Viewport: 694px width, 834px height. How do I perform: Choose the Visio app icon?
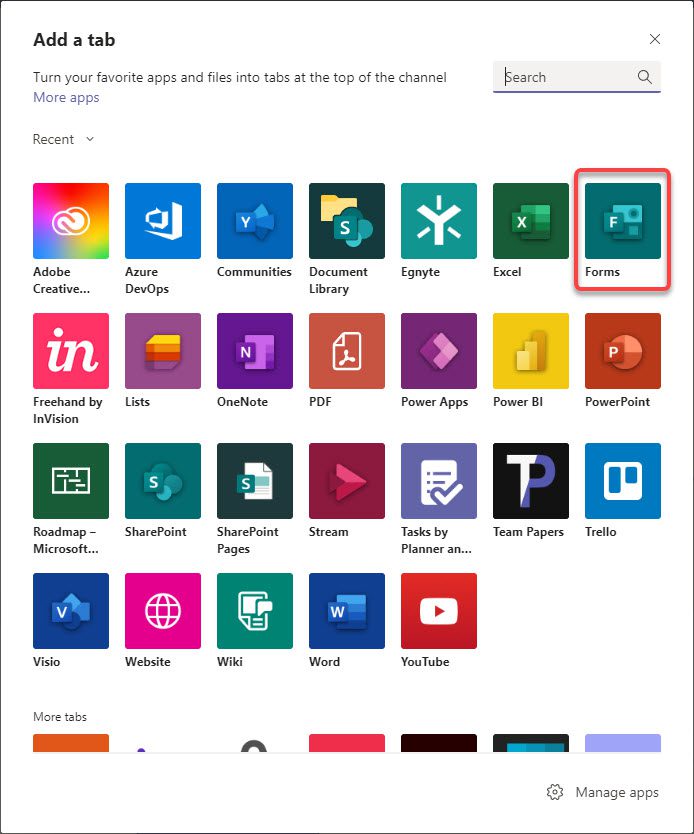click(x=70, y=611)
